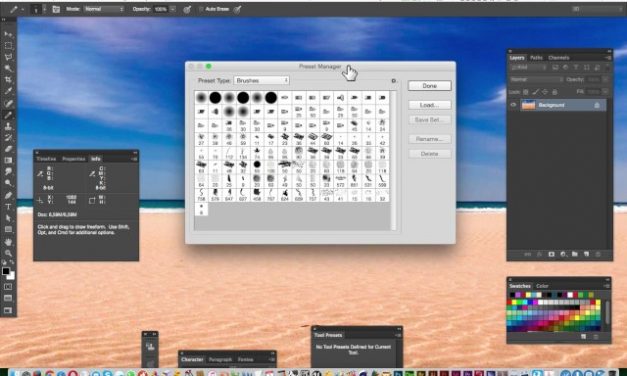Open the layer filter Kind dropdown
Screen dimensions: 627x376
tap(528, 68)
